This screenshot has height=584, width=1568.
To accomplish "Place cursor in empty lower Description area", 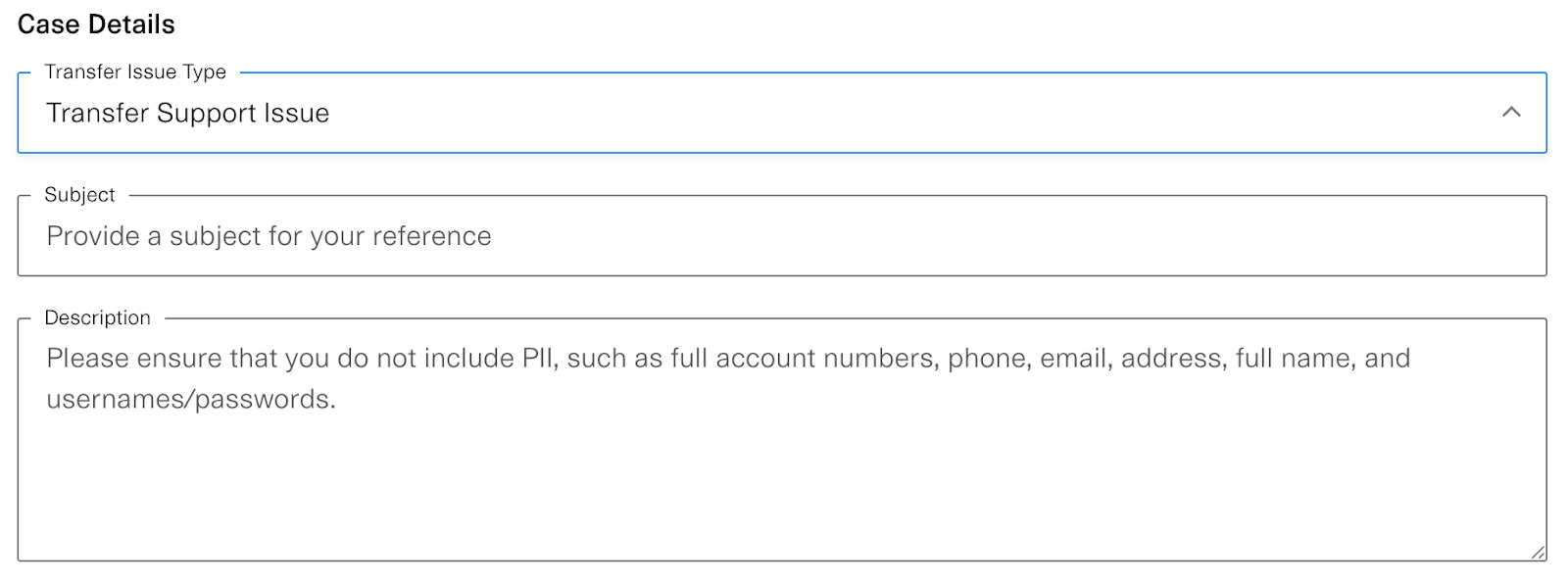I will [x=781, y=490].
